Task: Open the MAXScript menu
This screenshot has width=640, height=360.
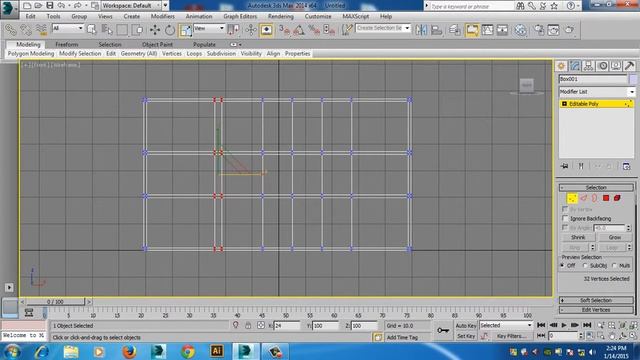Action: tap(356, 16)
